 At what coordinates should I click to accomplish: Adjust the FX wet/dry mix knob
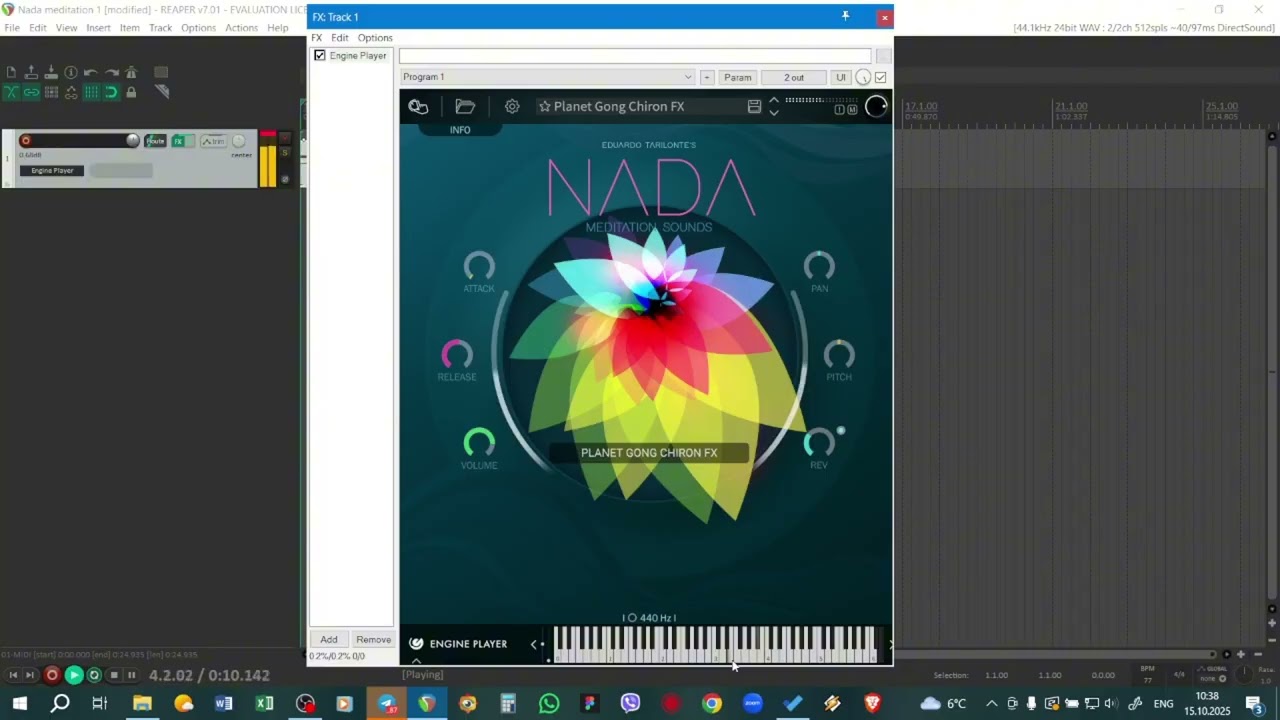[863, 78]
